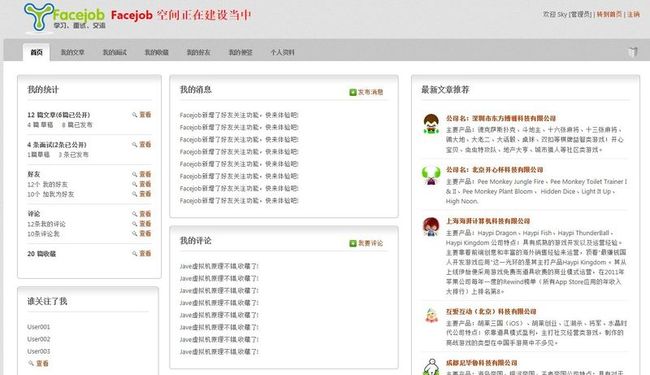
Task: Open company link 上海海湃计算机科技有限公司
Action: click(x=488, y=221)
